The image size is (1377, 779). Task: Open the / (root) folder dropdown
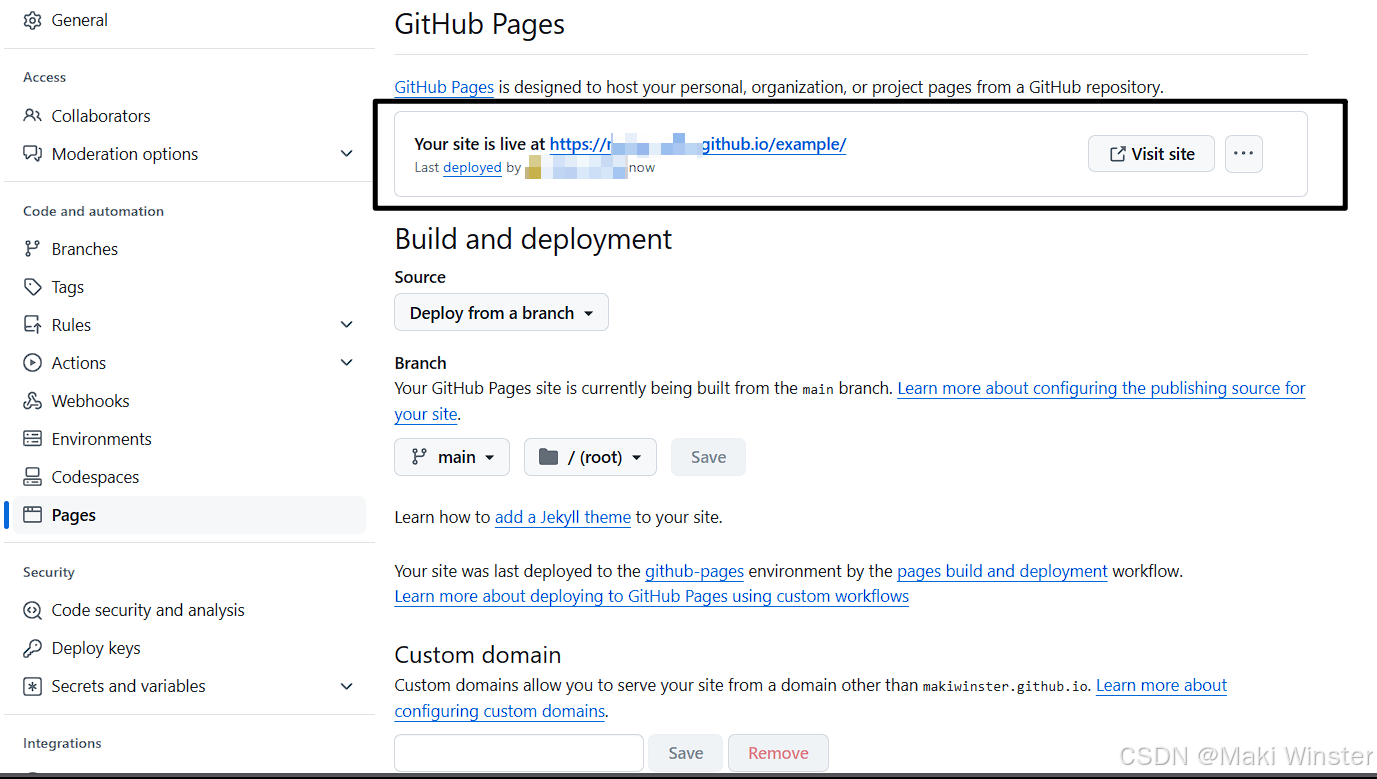[x=590, y=457]
